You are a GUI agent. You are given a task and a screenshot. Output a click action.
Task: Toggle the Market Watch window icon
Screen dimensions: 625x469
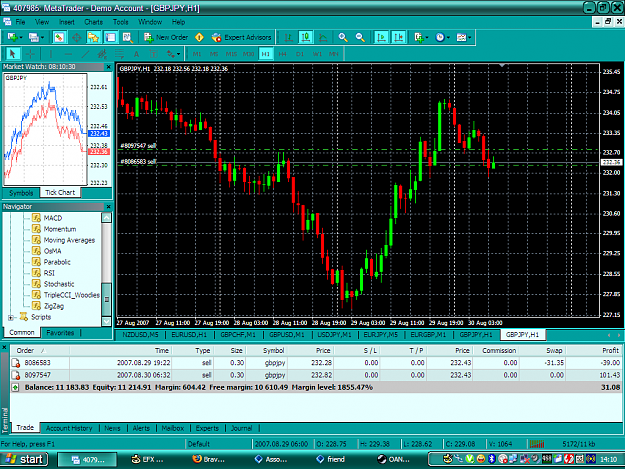[59, 37]
